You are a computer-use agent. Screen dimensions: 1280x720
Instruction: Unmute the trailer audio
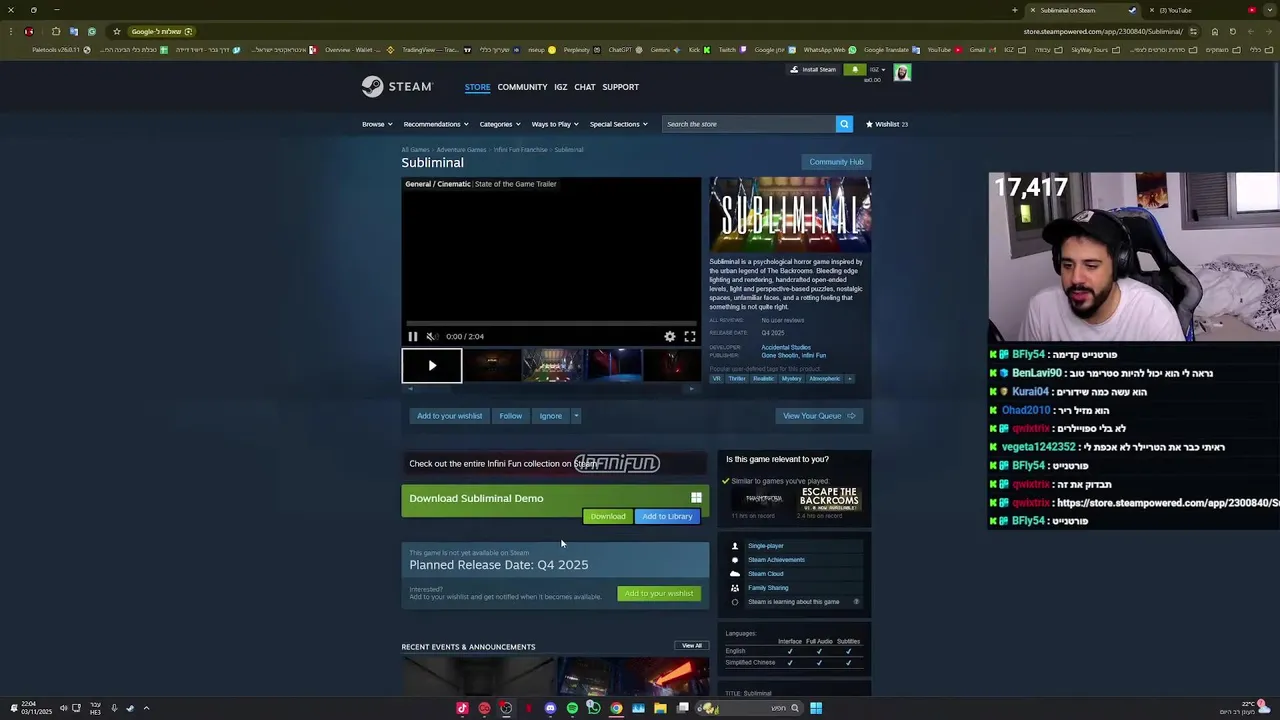431,337
